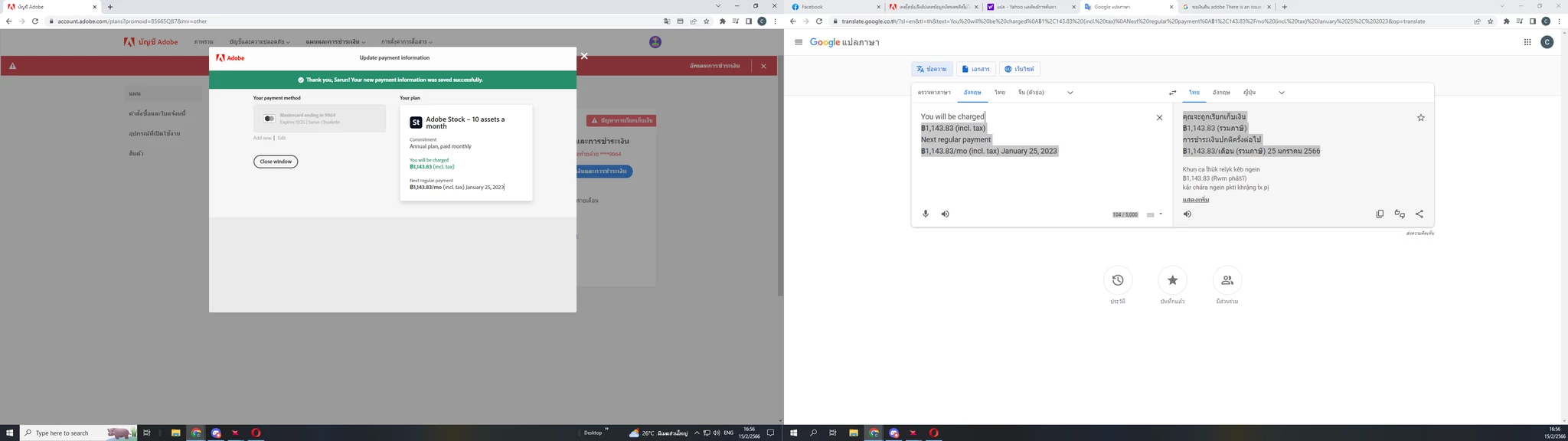Viewport: 1568px width, 441px height.
Task: Switch to the Yahoo search tab
Action: click(1031, 7)
